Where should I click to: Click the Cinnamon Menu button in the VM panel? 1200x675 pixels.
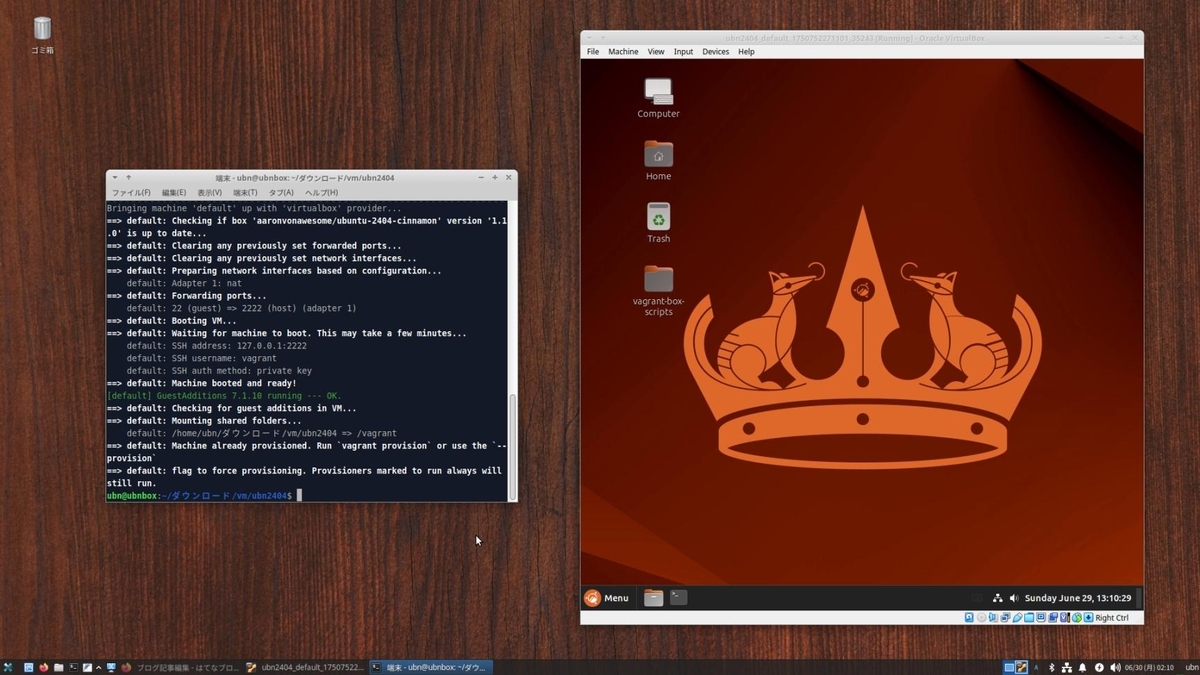click(x=607, y=598)
